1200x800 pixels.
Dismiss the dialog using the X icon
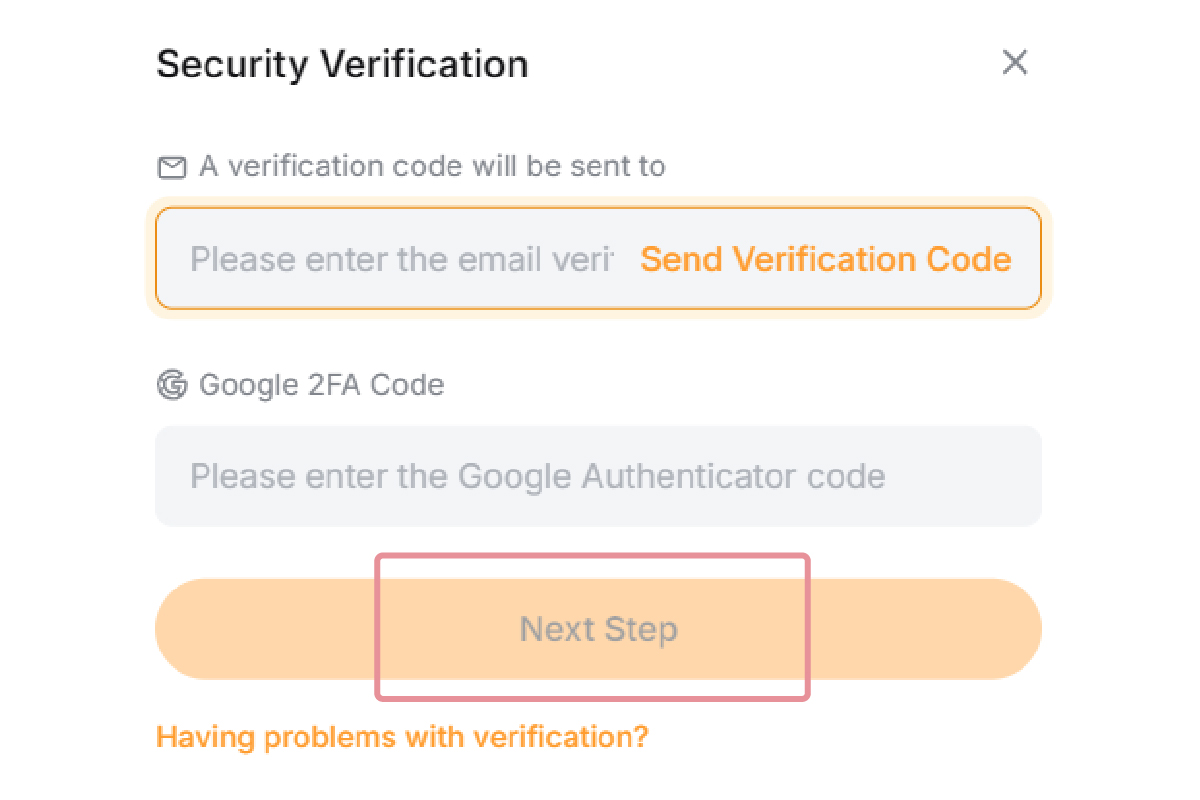point(1015,63)
